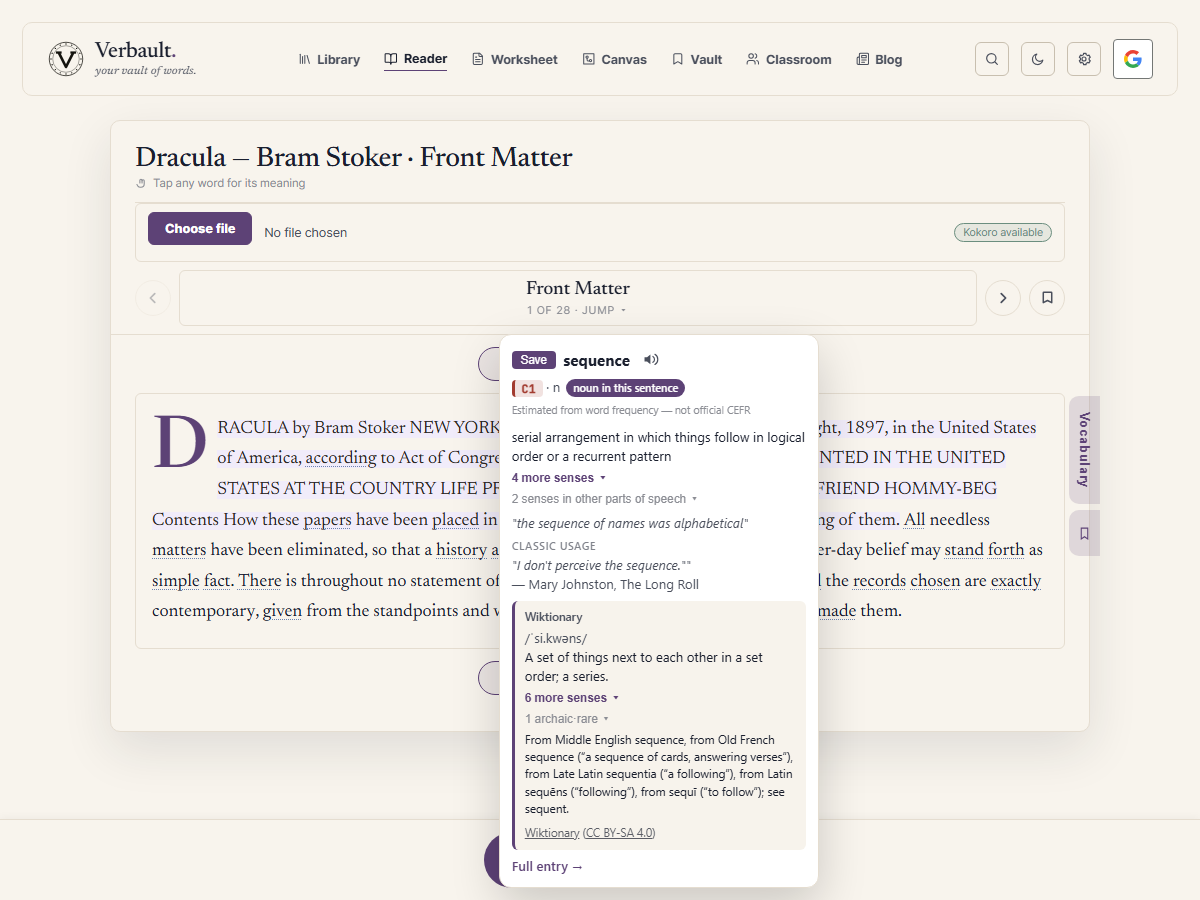Tap the word 'There' in text
This screenshot has height=900, width=1200.
click(260, 581)
